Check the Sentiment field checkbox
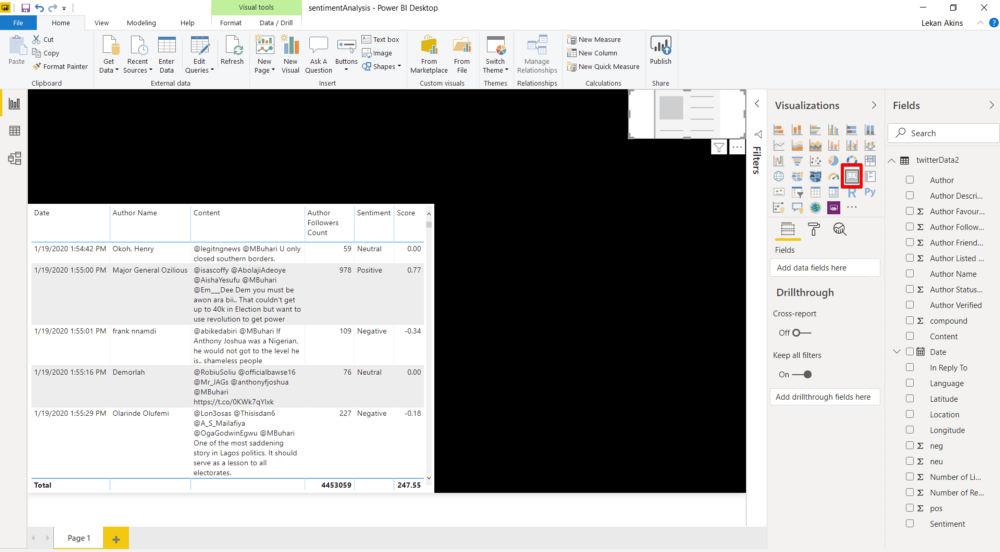The width and height of the screenshot is (1000, 552). tap(910, 523)
